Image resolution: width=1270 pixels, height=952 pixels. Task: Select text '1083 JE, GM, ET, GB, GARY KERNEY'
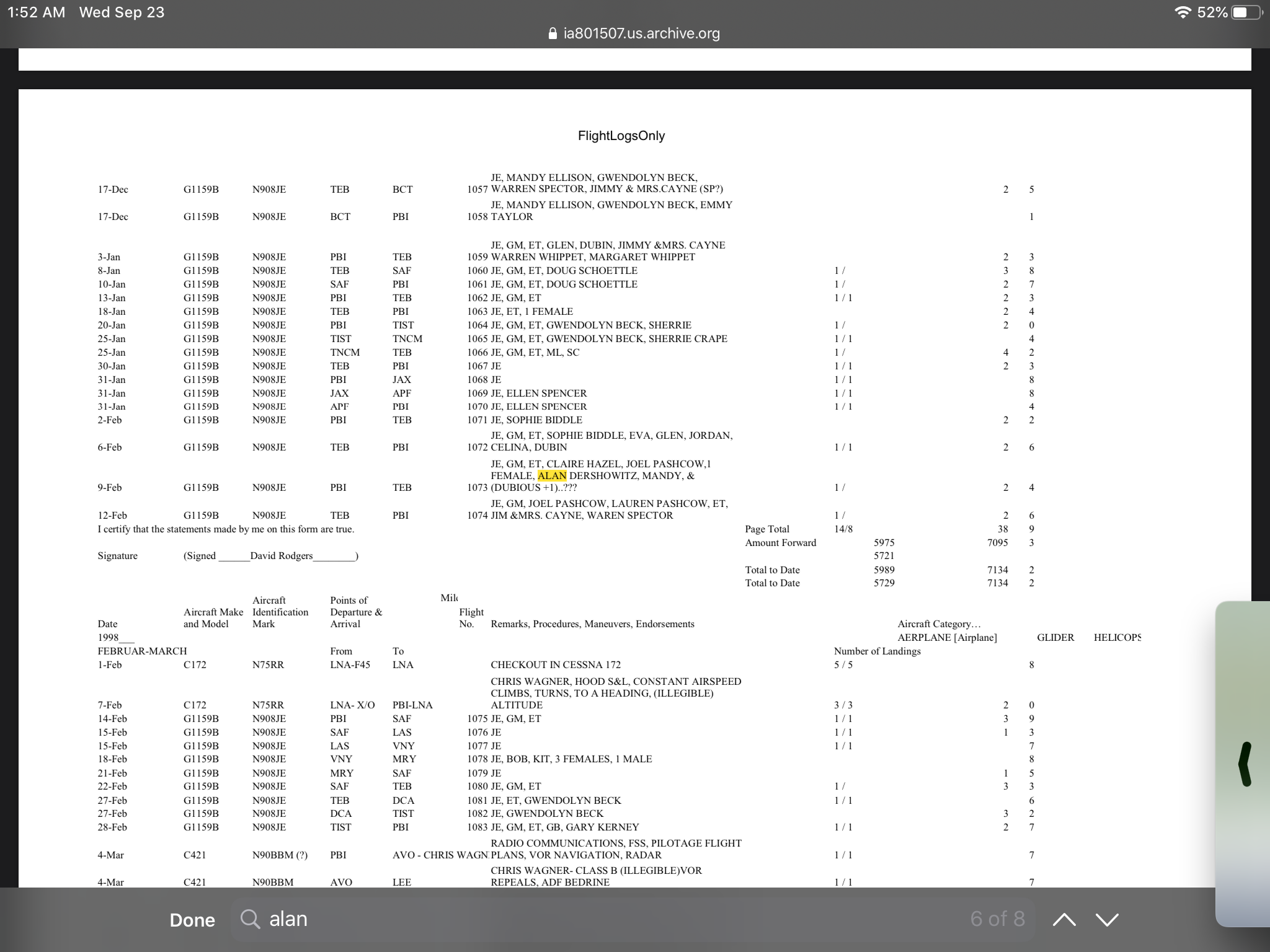point(553,827)
